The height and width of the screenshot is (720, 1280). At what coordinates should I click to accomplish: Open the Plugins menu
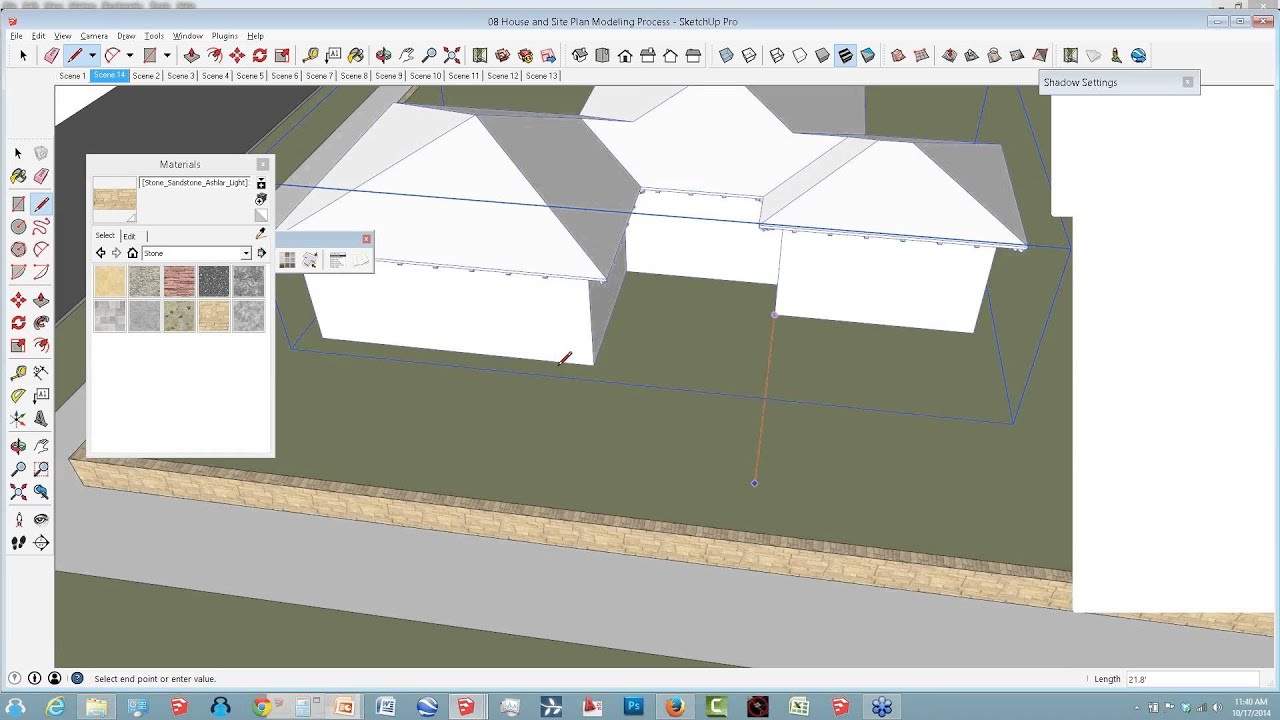point(225,36)
